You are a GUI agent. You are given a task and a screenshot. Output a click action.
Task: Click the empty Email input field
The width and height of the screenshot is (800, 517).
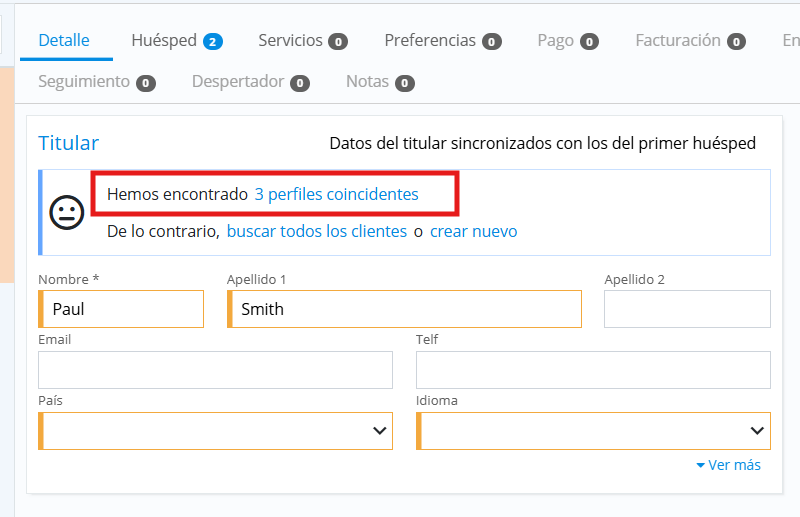(x=215, y=370)
